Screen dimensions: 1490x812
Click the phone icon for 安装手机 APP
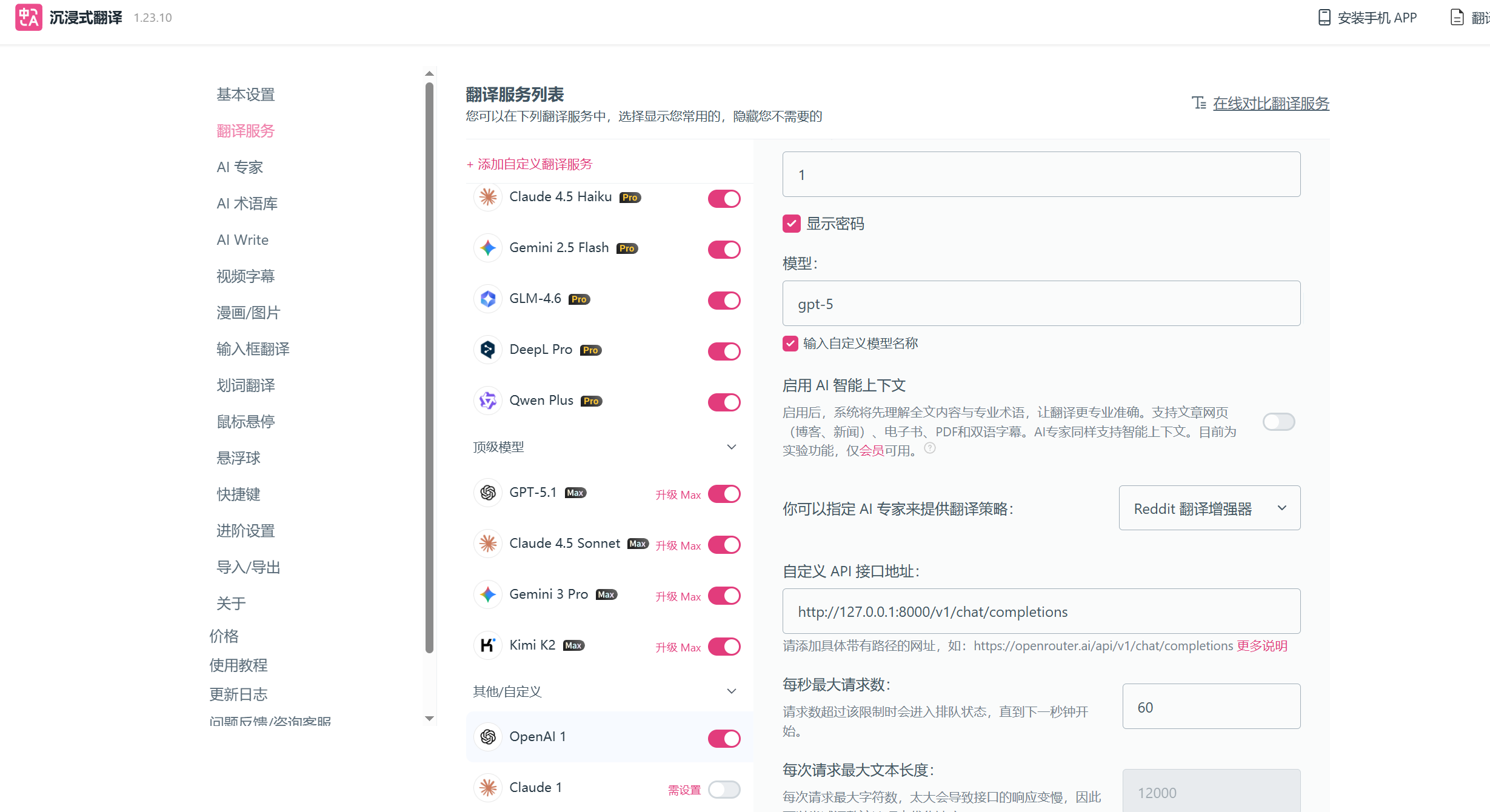(1324, 18)
